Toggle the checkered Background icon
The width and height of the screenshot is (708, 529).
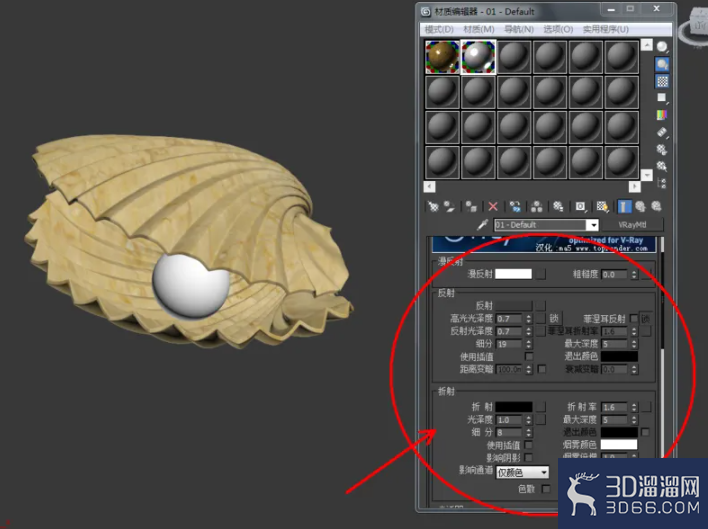pos(662,81)
